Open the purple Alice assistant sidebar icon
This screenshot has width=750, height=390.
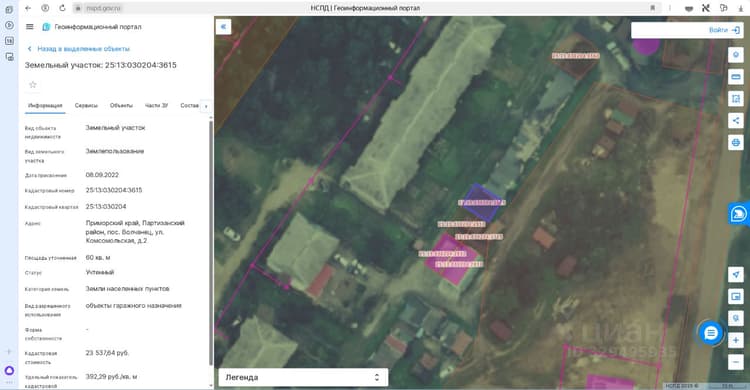[9, 371]
